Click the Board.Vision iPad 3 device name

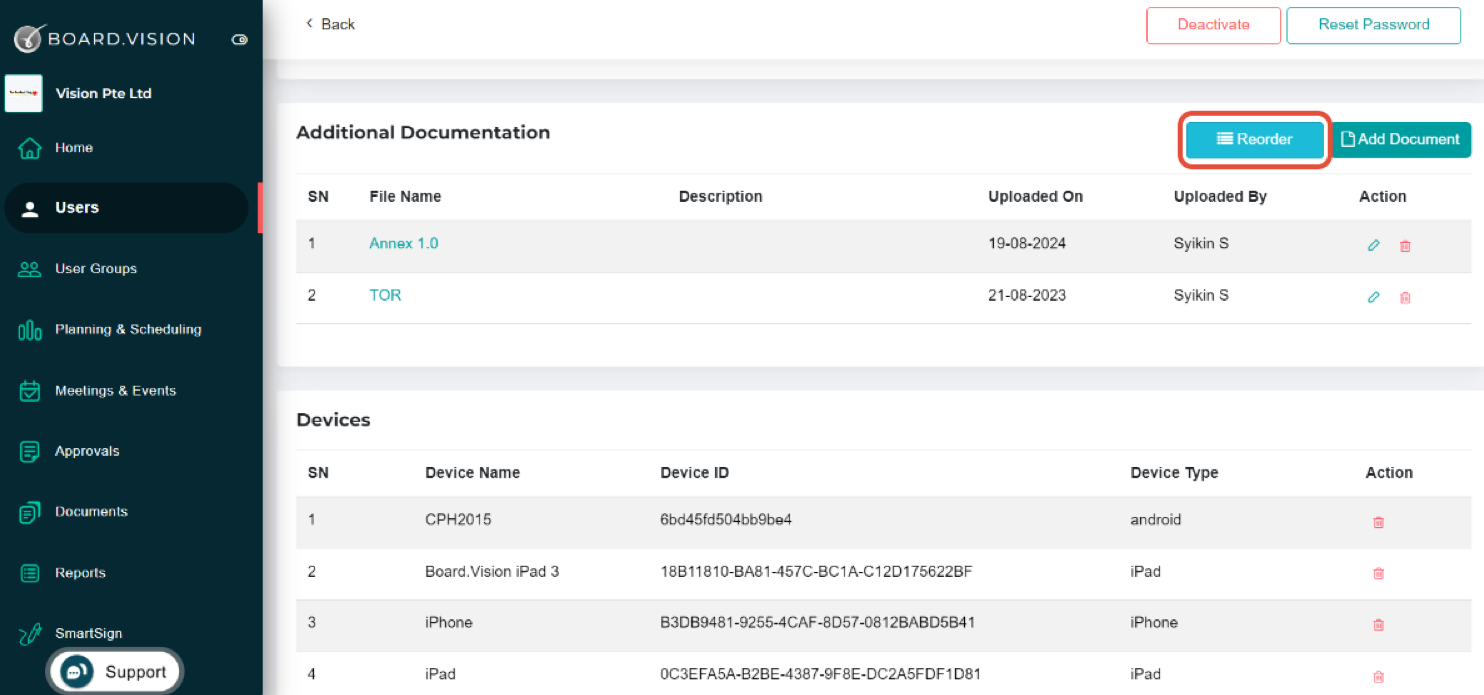coord(492,572)
